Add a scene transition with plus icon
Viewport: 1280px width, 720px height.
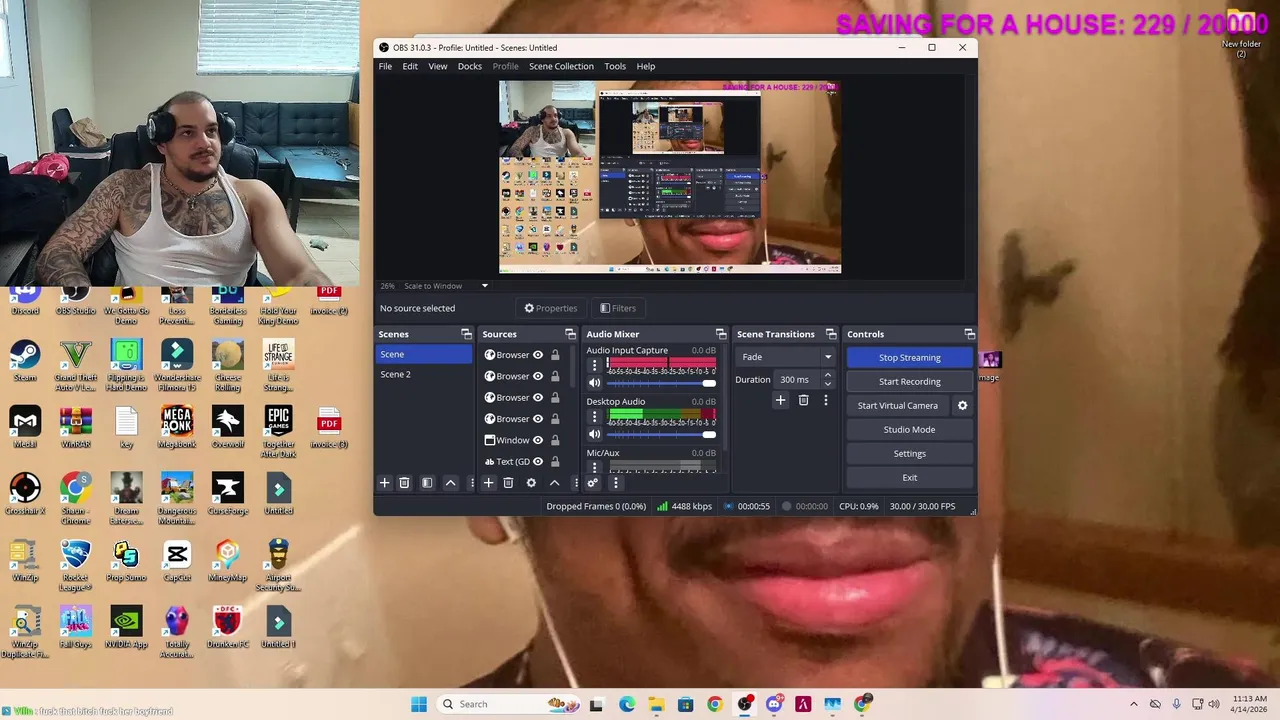[x=781, y=400]
